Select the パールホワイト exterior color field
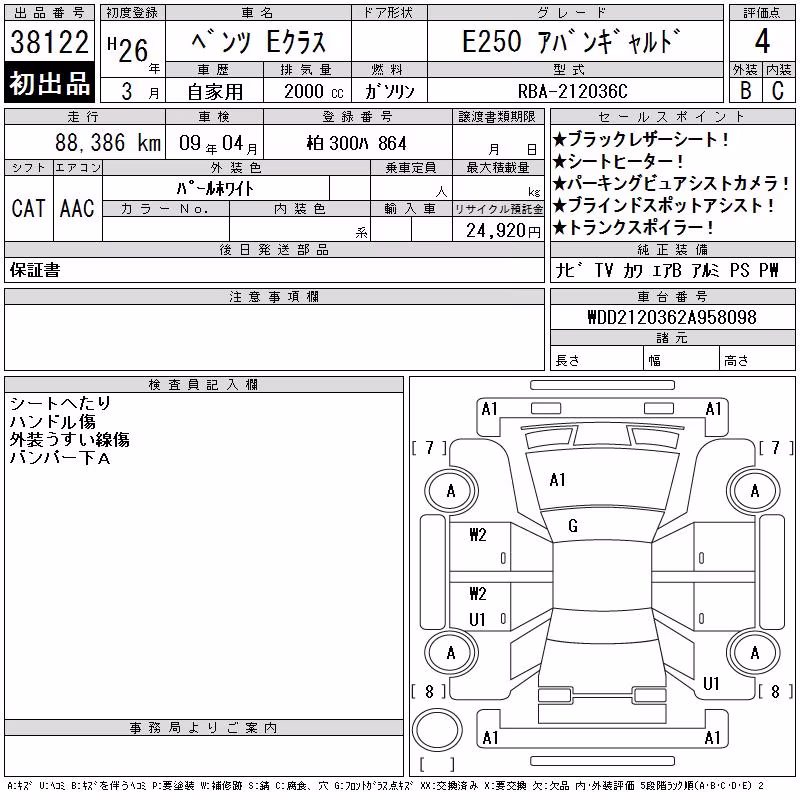 (x=215, y=189)
